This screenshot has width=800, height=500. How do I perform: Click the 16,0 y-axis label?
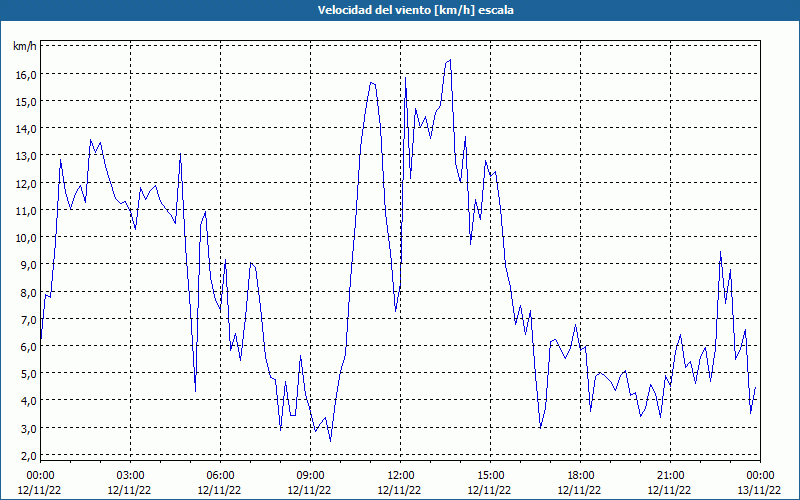(27, 74)
